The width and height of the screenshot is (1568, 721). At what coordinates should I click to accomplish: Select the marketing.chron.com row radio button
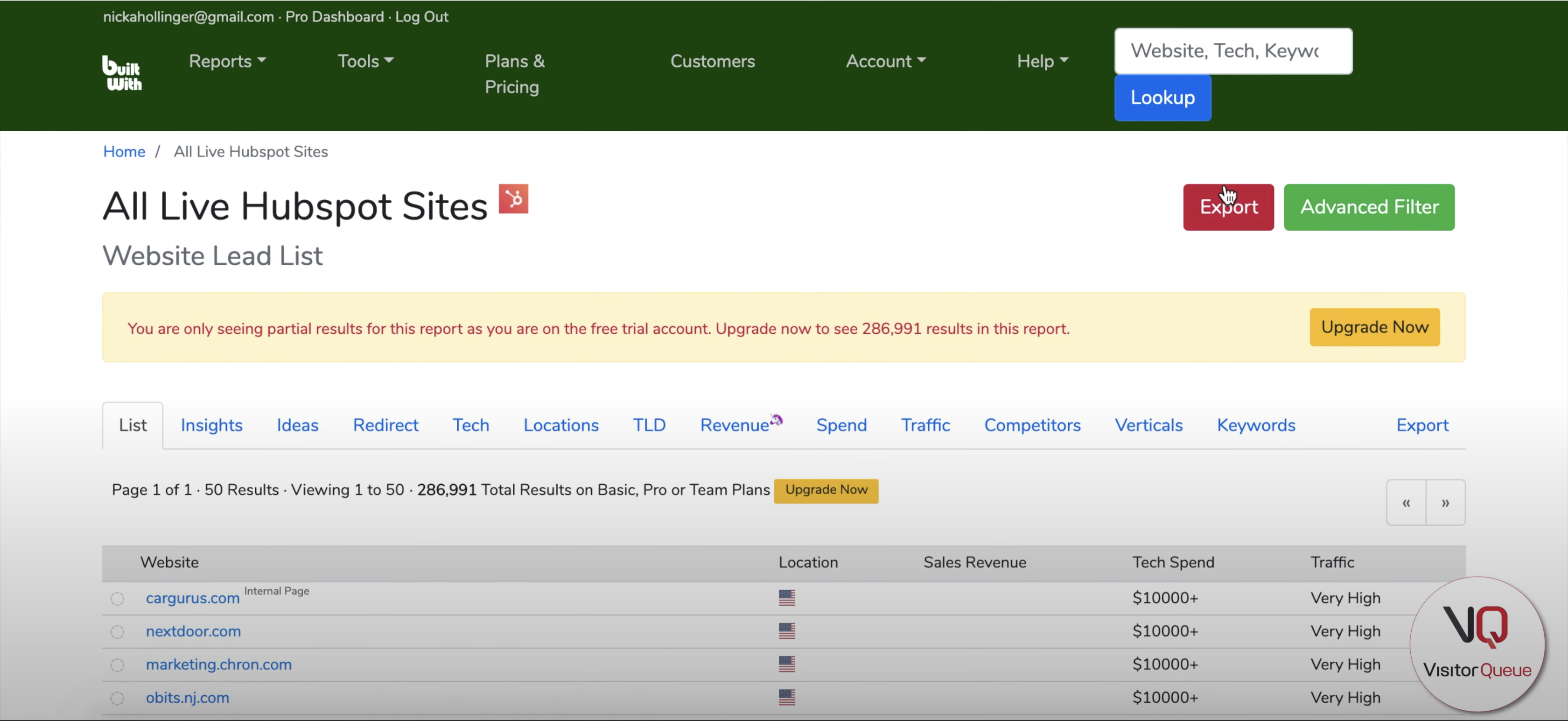[x=118, y=665]
